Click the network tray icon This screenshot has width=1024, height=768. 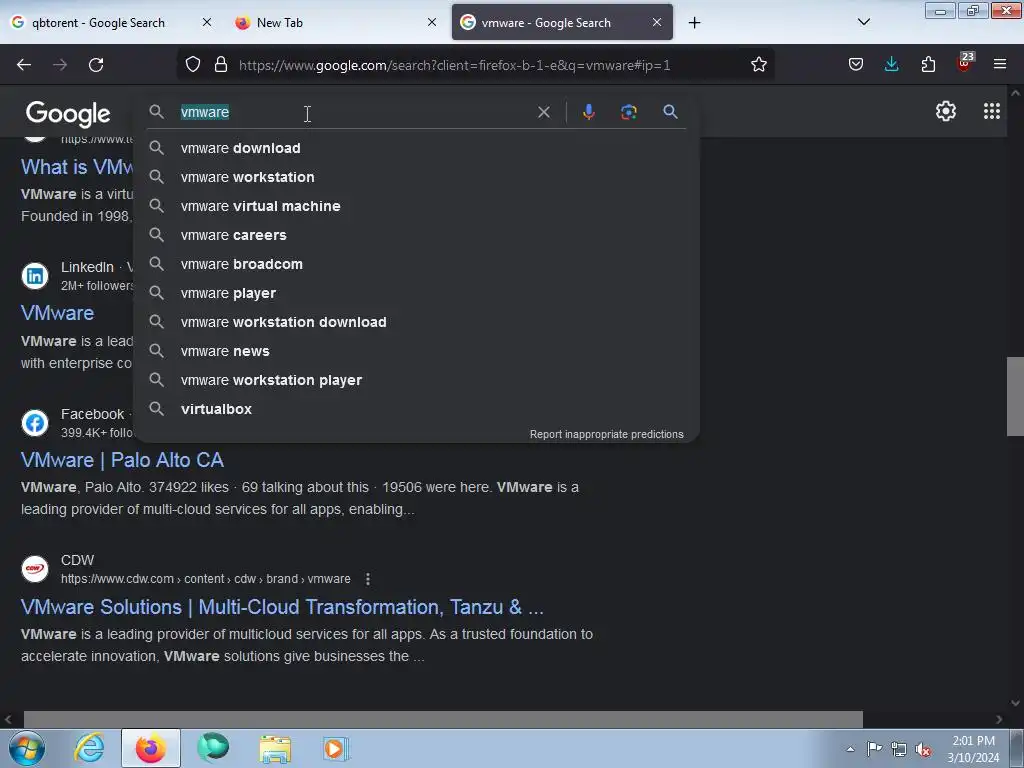pos(899,750)
